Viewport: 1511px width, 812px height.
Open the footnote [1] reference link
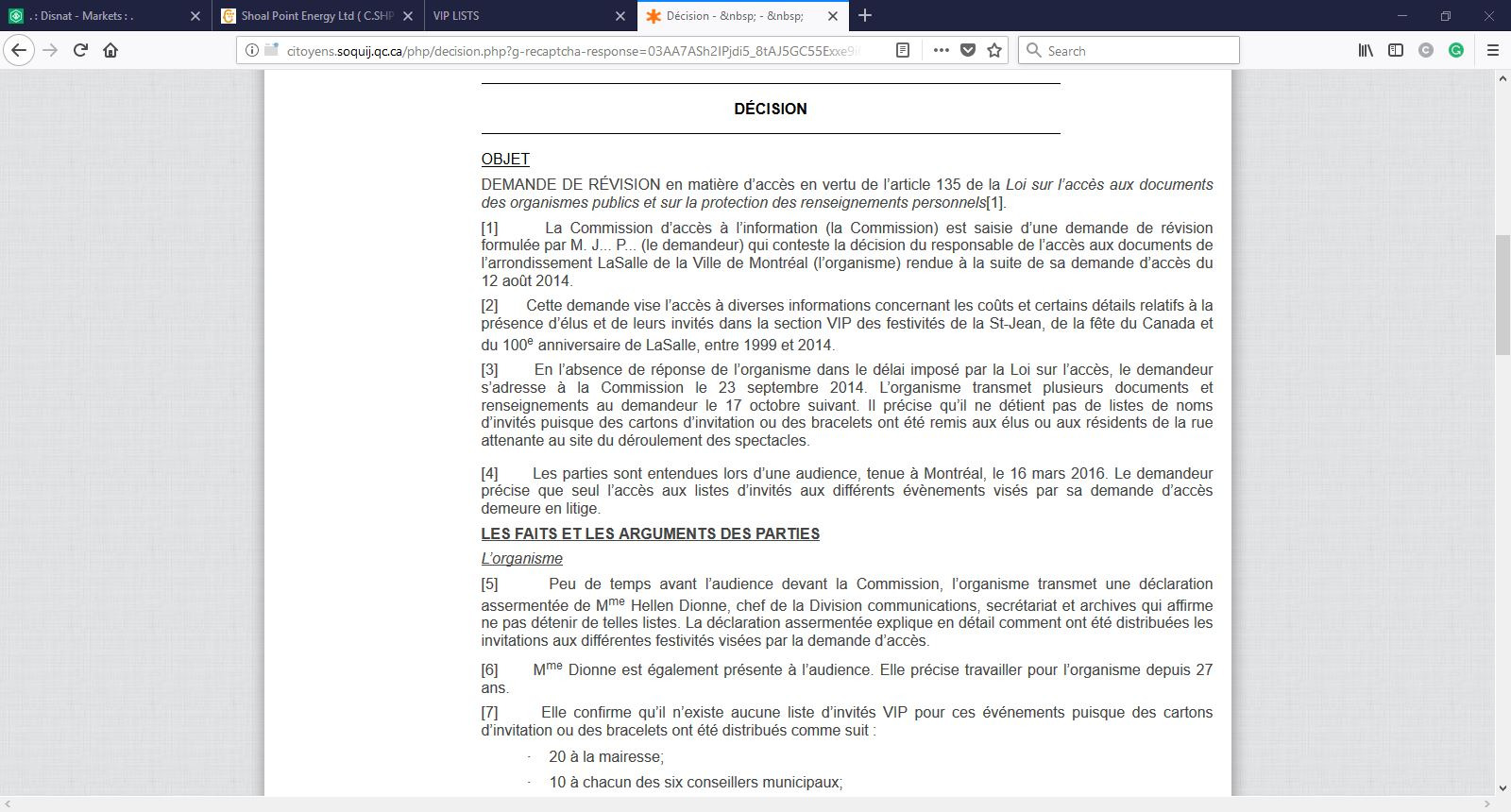tap(995, 202)
